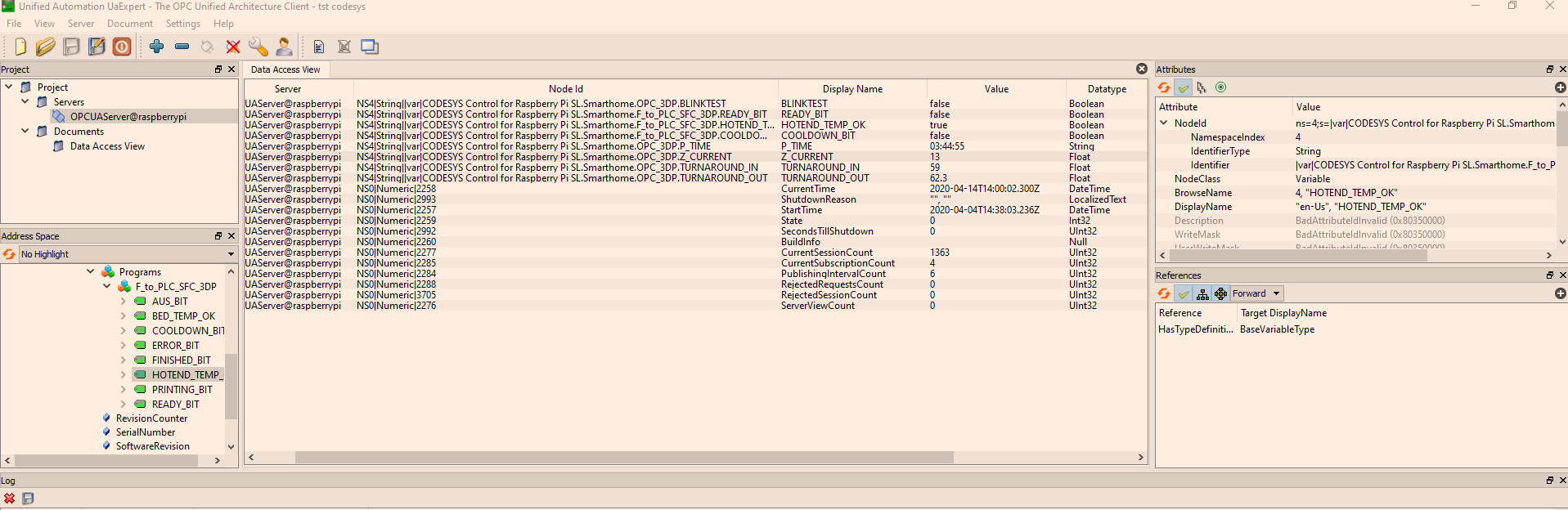Open server settings via the wrench icon
The width and height of the screenshot is (1568, 510).
(258, 47)
